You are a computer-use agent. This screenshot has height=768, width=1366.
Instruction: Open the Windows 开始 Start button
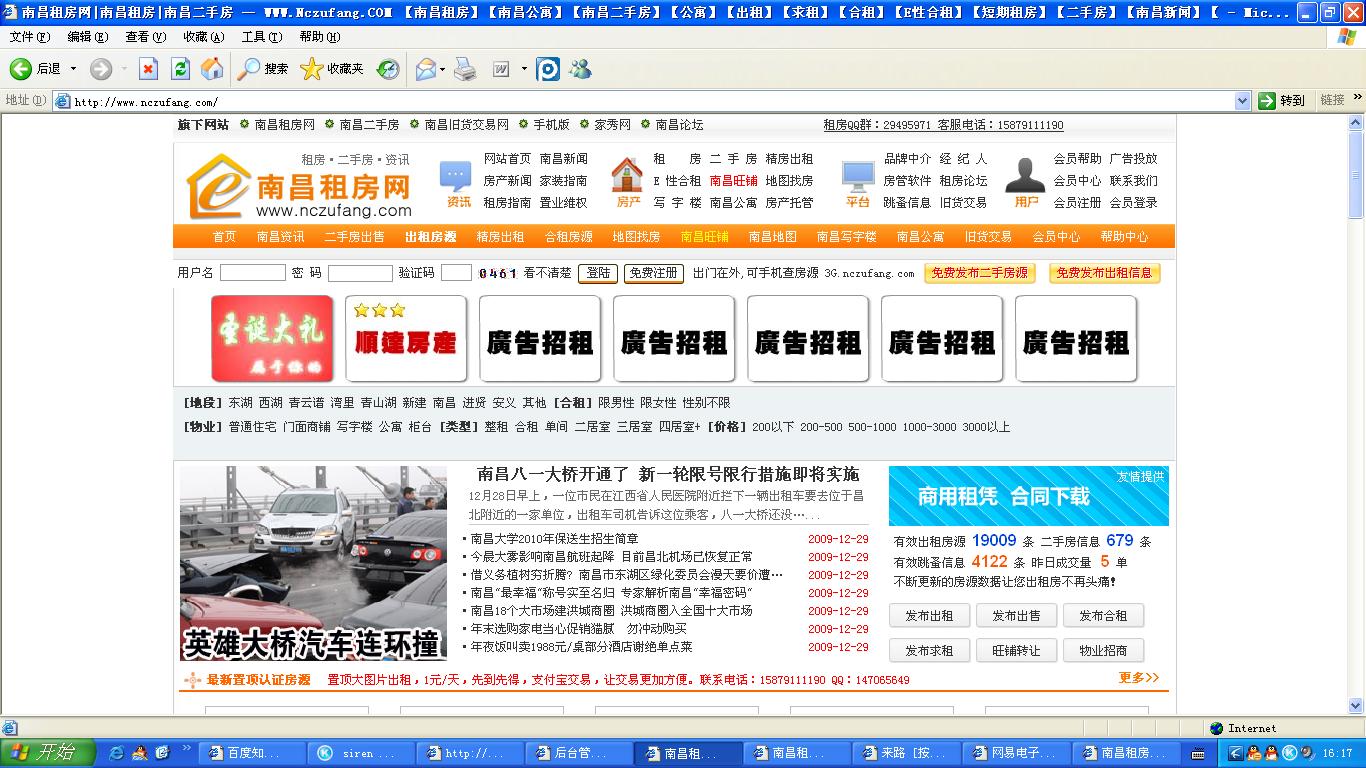48,753
